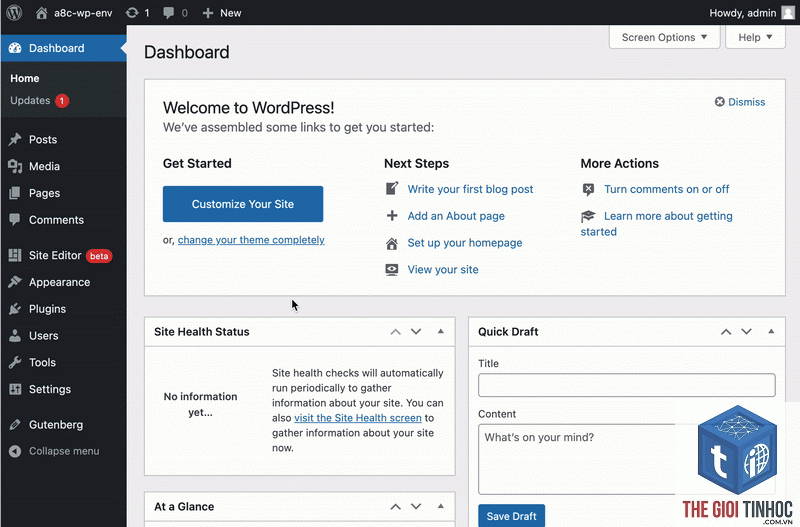Click the a8c-wp-env site name
The image size is (800, 527).
[83, 13]
